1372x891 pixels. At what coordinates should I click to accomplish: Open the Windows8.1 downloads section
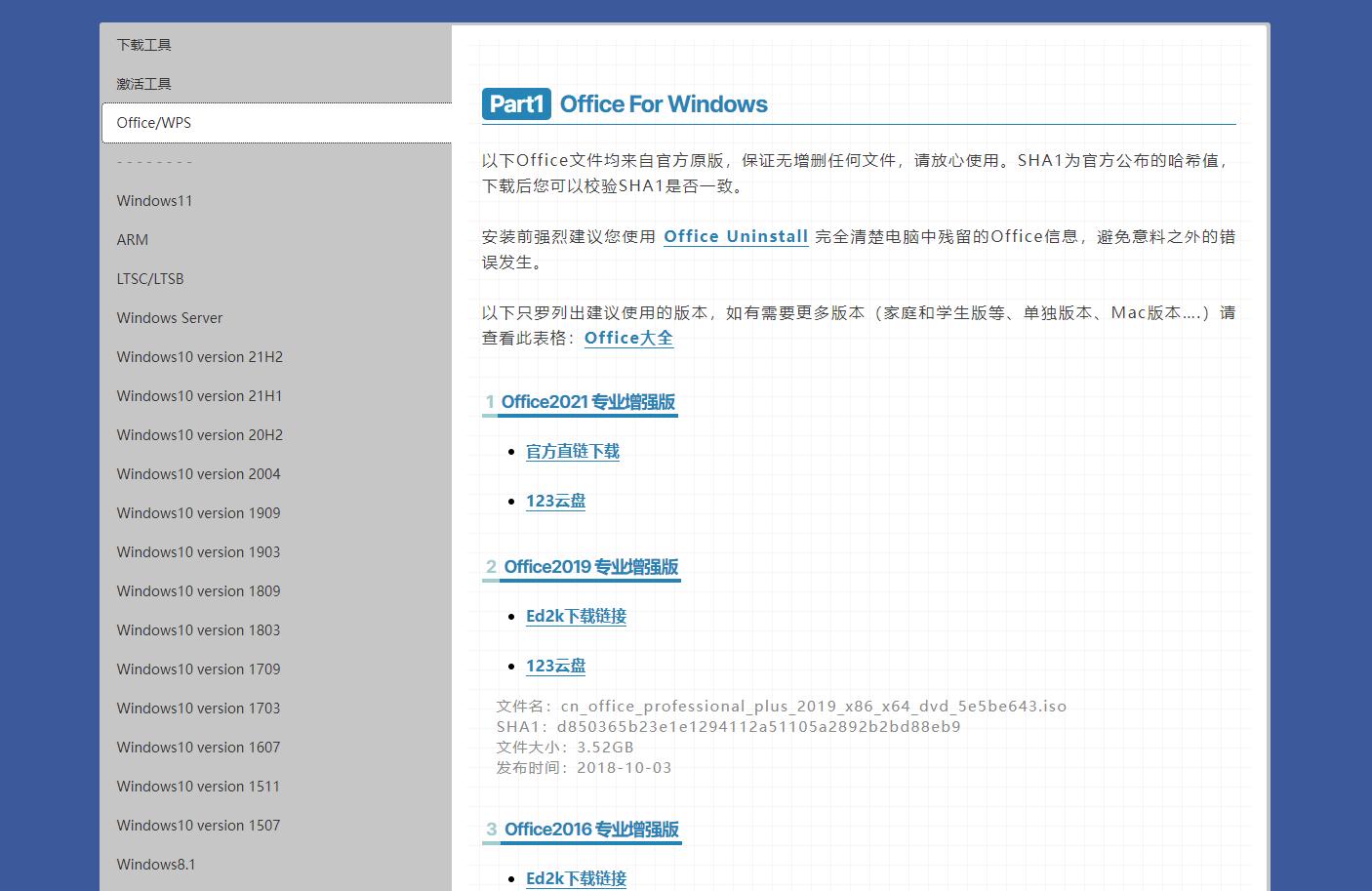[x=156, y=864]
